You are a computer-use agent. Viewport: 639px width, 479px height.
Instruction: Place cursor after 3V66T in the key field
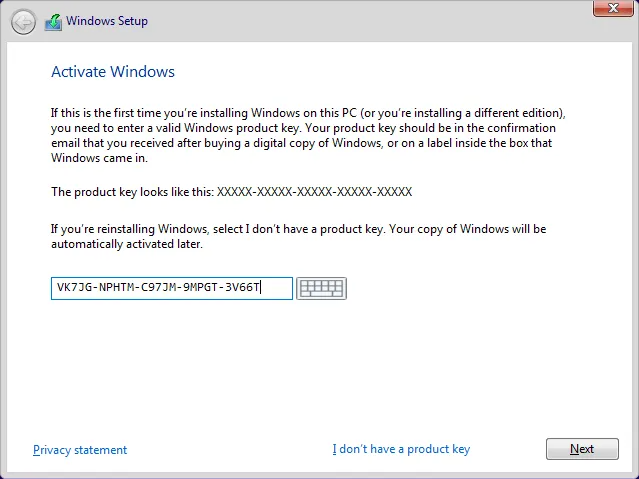[262, 288]
